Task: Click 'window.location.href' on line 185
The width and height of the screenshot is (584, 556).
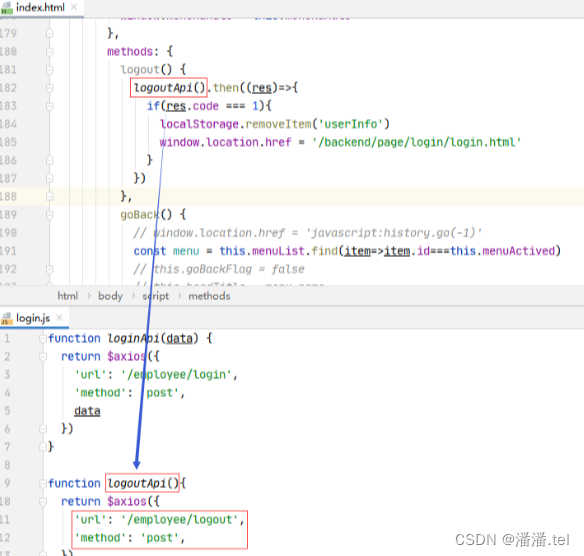Action: [225, 142]
